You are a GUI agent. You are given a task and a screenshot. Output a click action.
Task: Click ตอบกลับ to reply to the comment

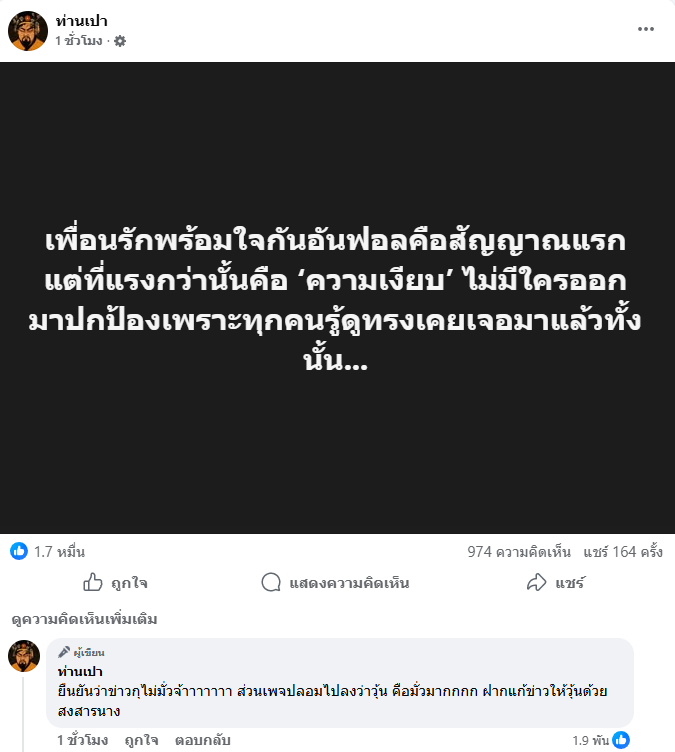tap(202, 740)
